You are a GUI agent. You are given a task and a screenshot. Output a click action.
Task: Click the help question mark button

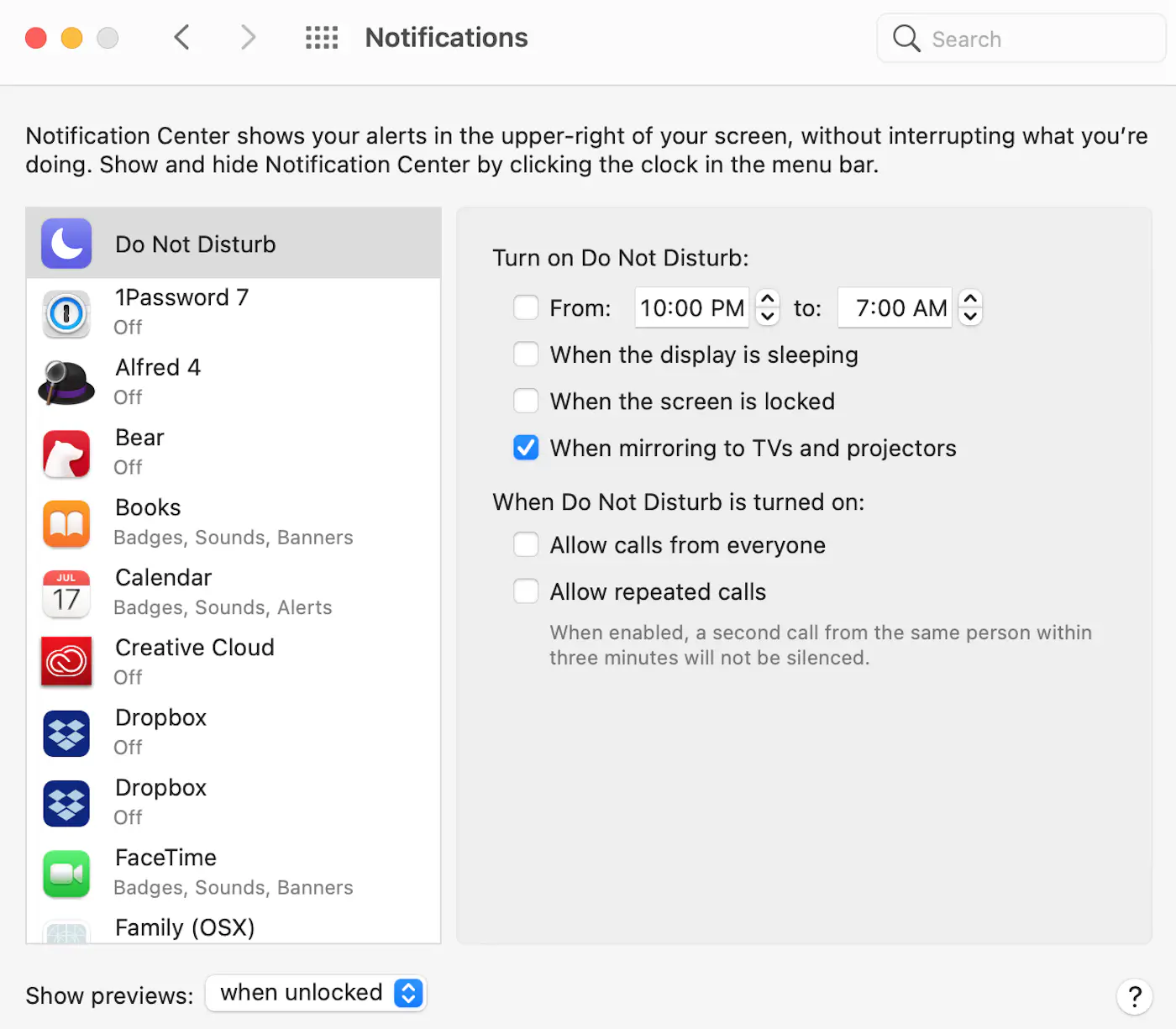click(x=1135, y=996)
